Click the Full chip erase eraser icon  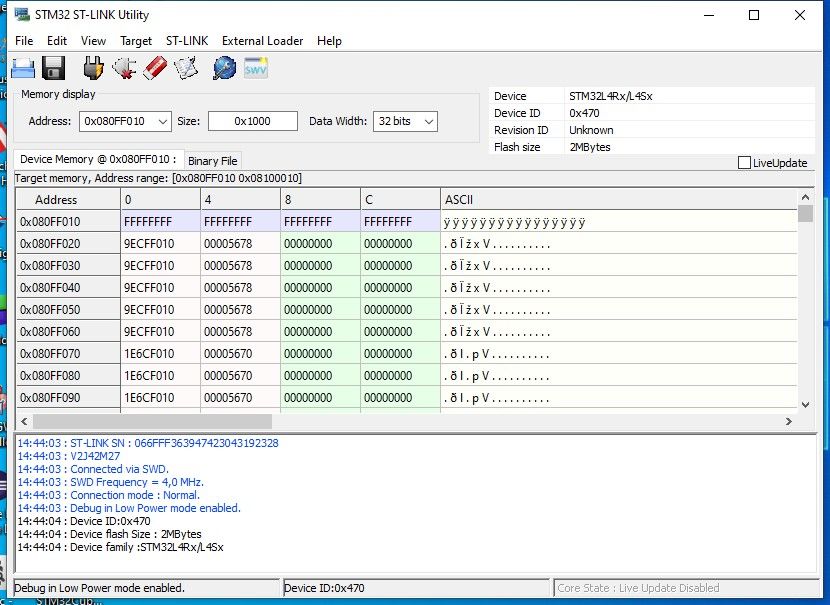coord(155,68)
